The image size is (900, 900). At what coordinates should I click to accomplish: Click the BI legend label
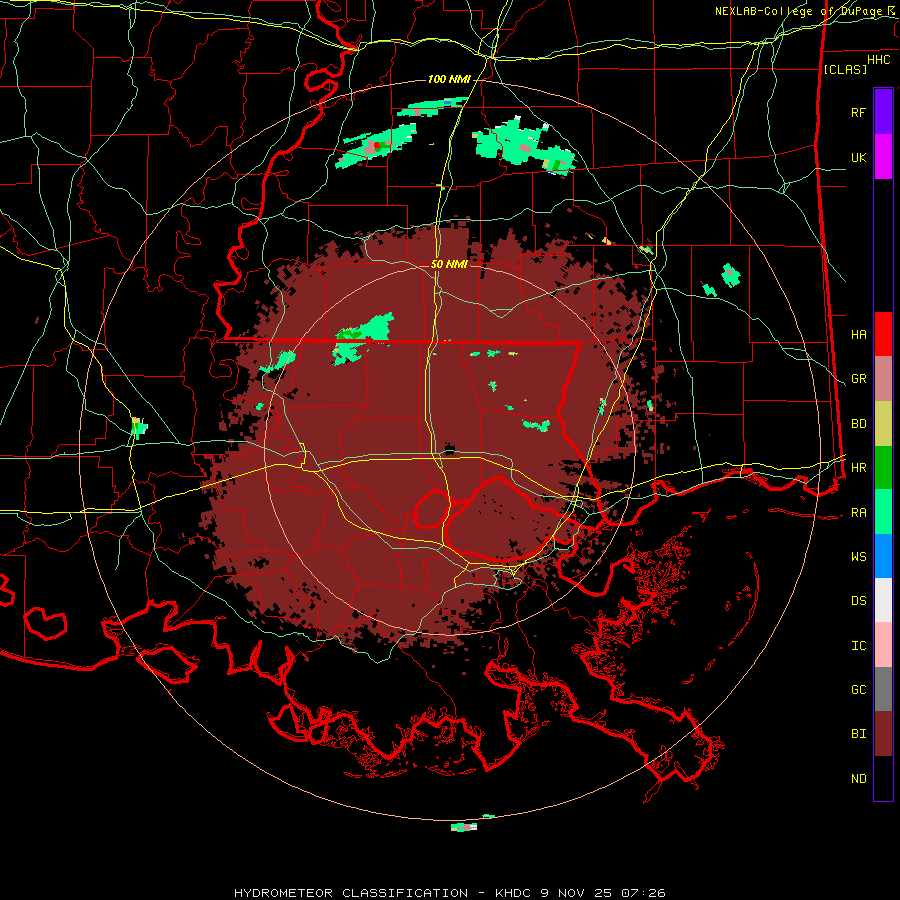[x=858, y=734]
